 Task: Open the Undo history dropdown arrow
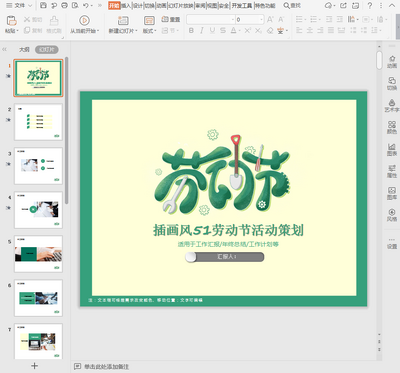point(92,6)
